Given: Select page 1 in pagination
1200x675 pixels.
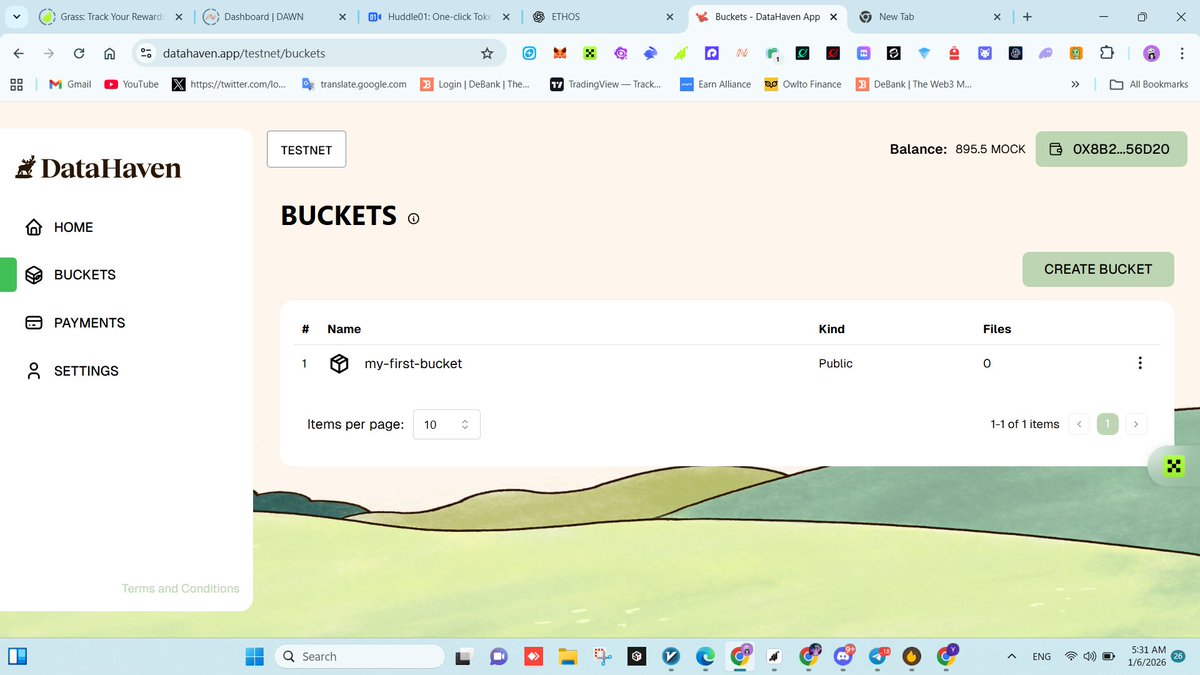Looking at the screenshot, I should click(x=1107, y=424).
